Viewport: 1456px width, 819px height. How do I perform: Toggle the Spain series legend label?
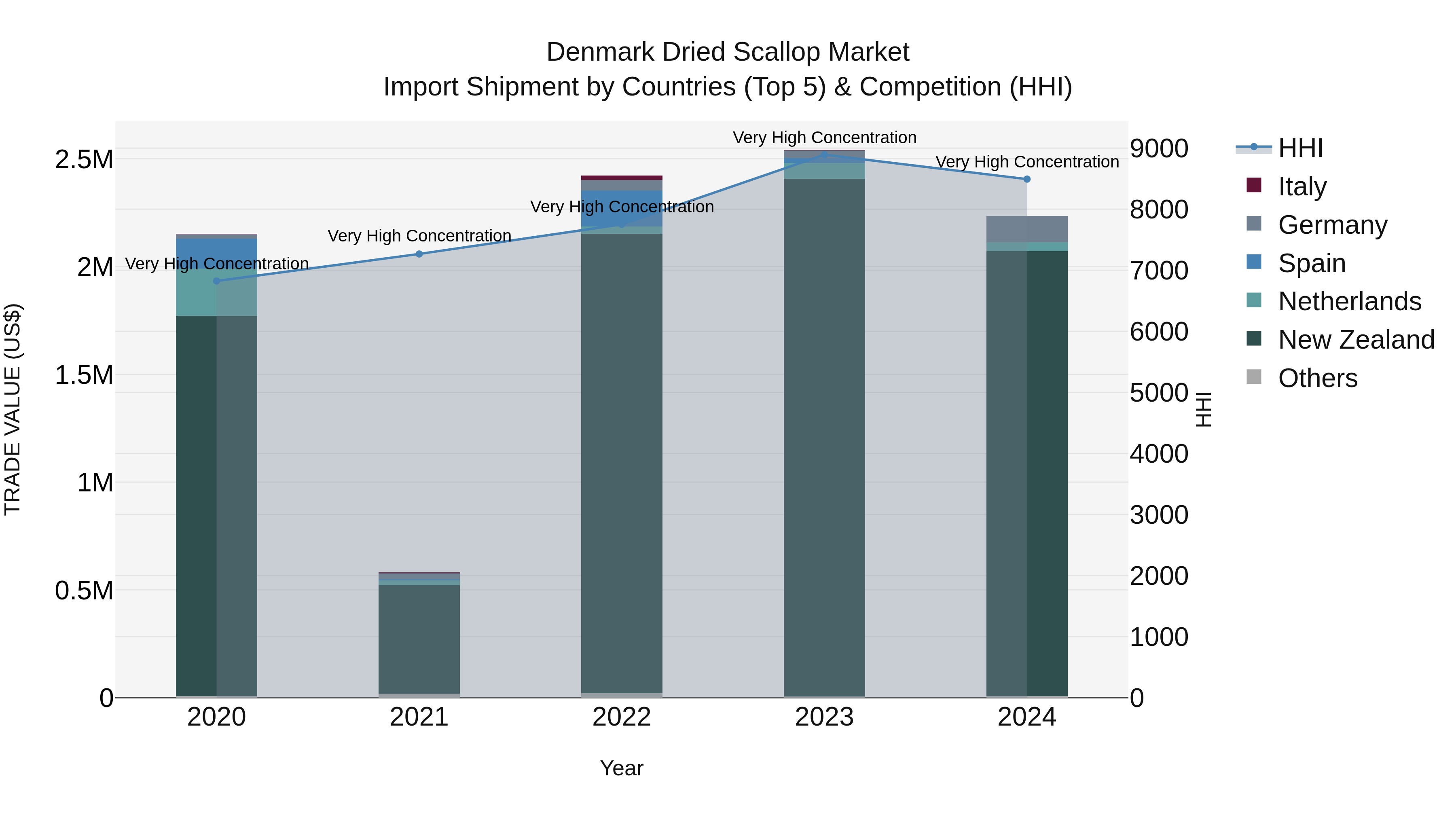[x=1312, y=263]
